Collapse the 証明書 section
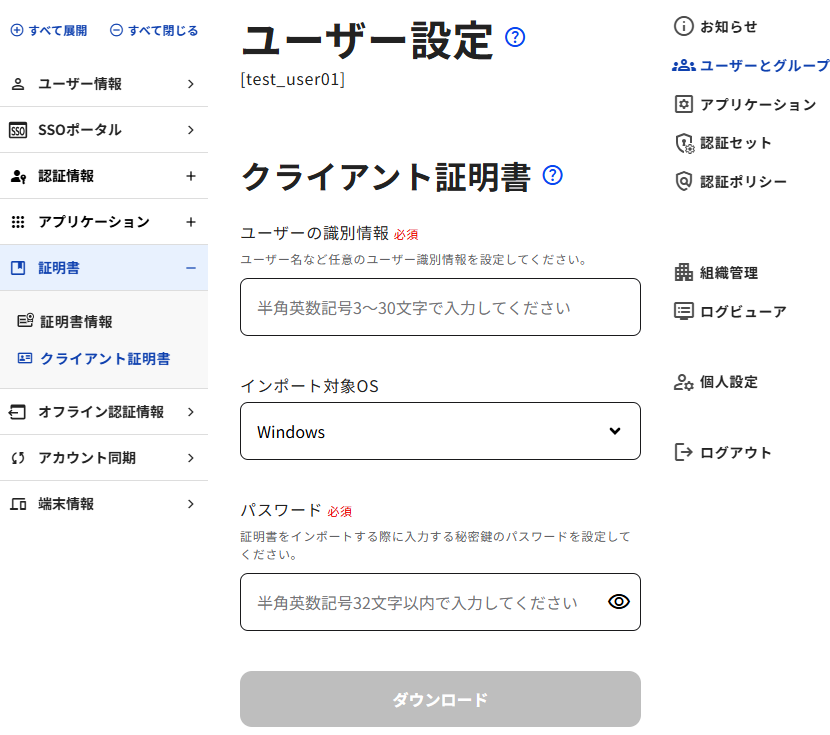830x735 pixels. click(x=191, y=268)
